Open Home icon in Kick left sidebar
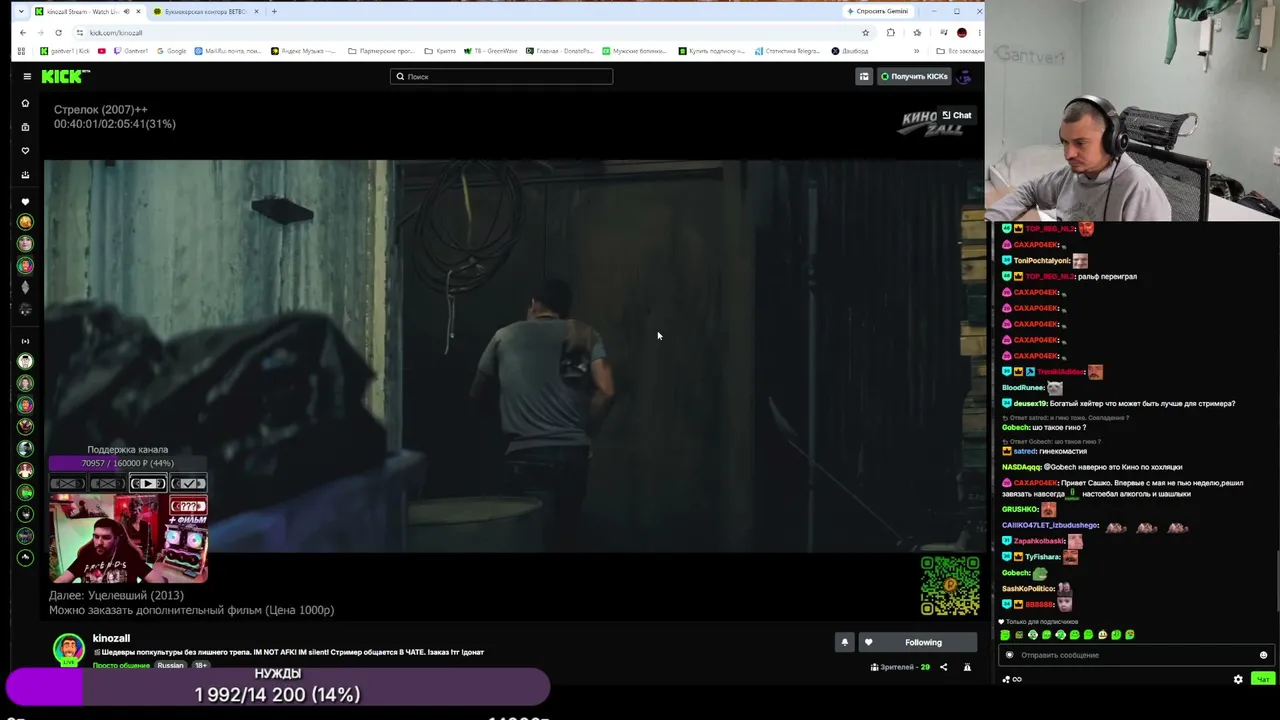 point(26,103)
